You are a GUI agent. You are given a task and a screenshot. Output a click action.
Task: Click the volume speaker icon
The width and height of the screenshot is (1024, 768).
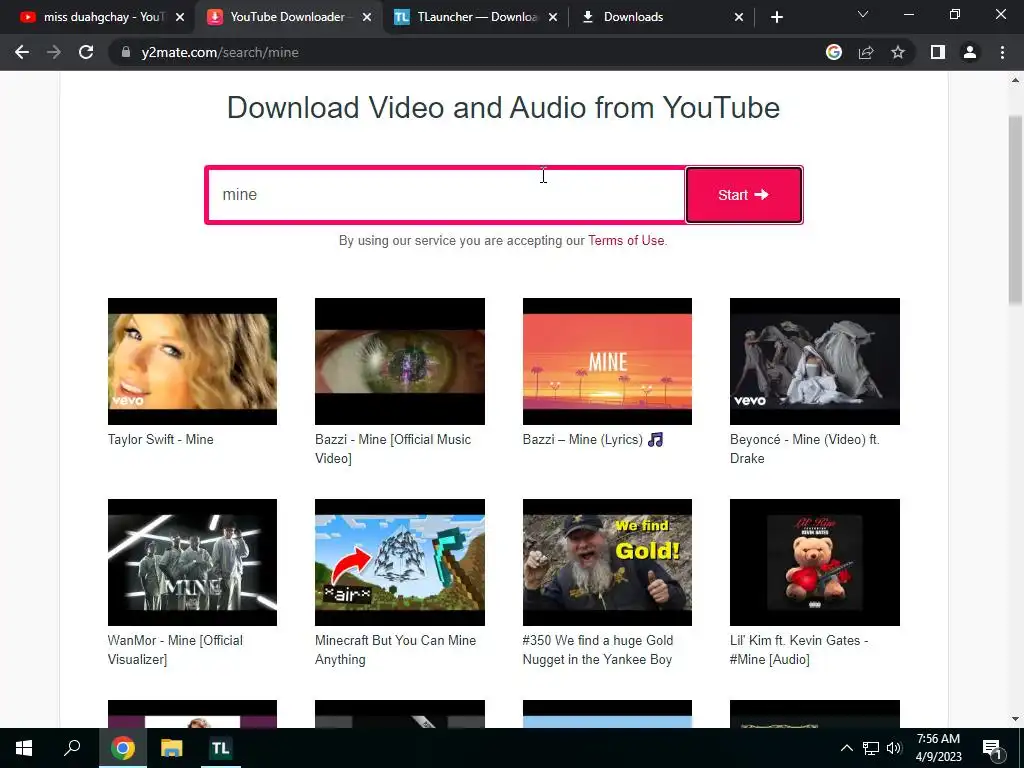point(894,748)
